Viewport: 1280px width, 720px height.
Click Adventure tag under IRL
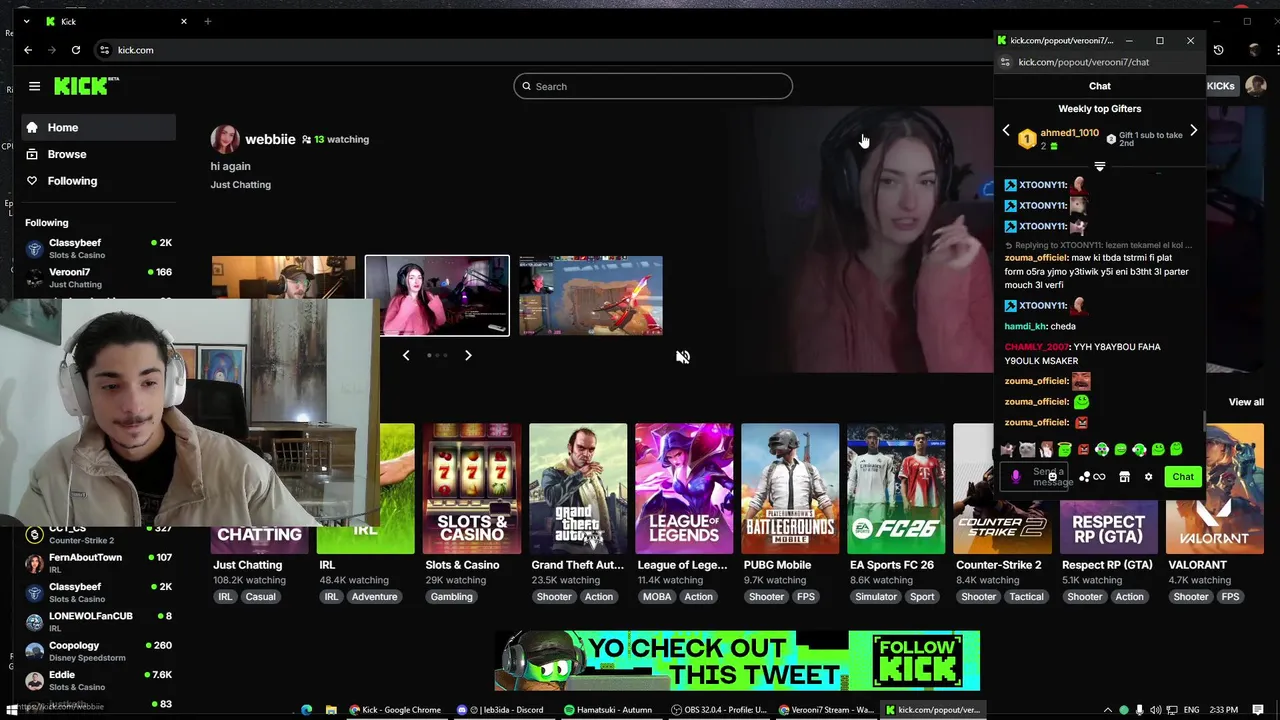(374, 597)
